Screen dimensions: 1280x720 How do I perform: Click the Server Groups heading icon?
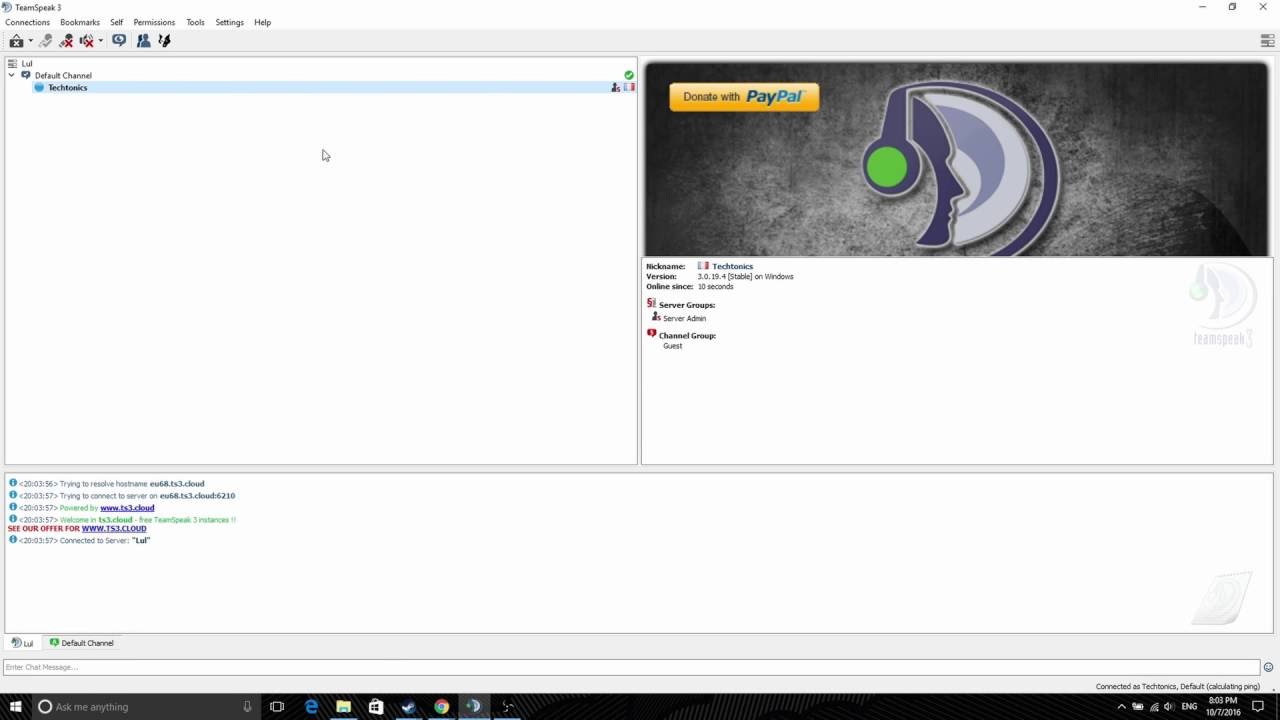pyautogui.click(x=651, y=303)
